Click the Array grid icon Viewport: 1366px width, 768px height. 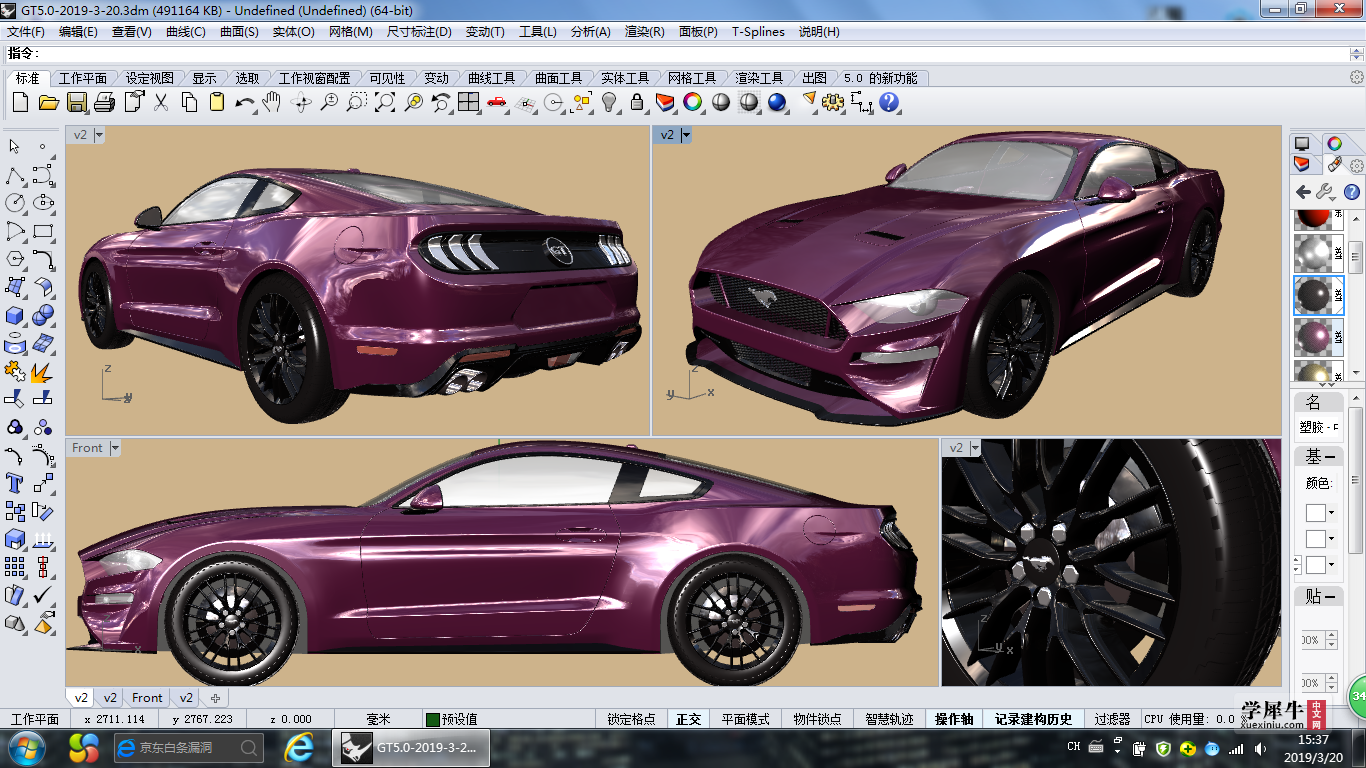[15, 568]
